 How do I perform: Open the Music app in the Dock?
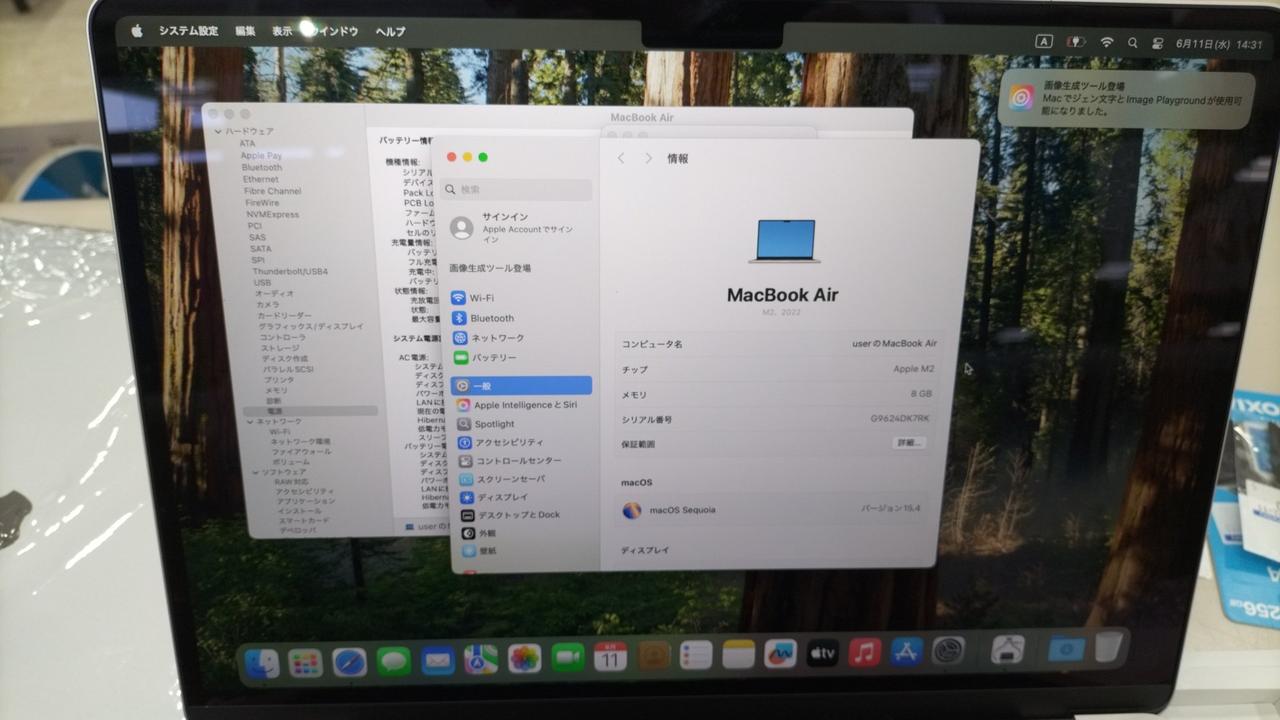[x=864, y=653]
